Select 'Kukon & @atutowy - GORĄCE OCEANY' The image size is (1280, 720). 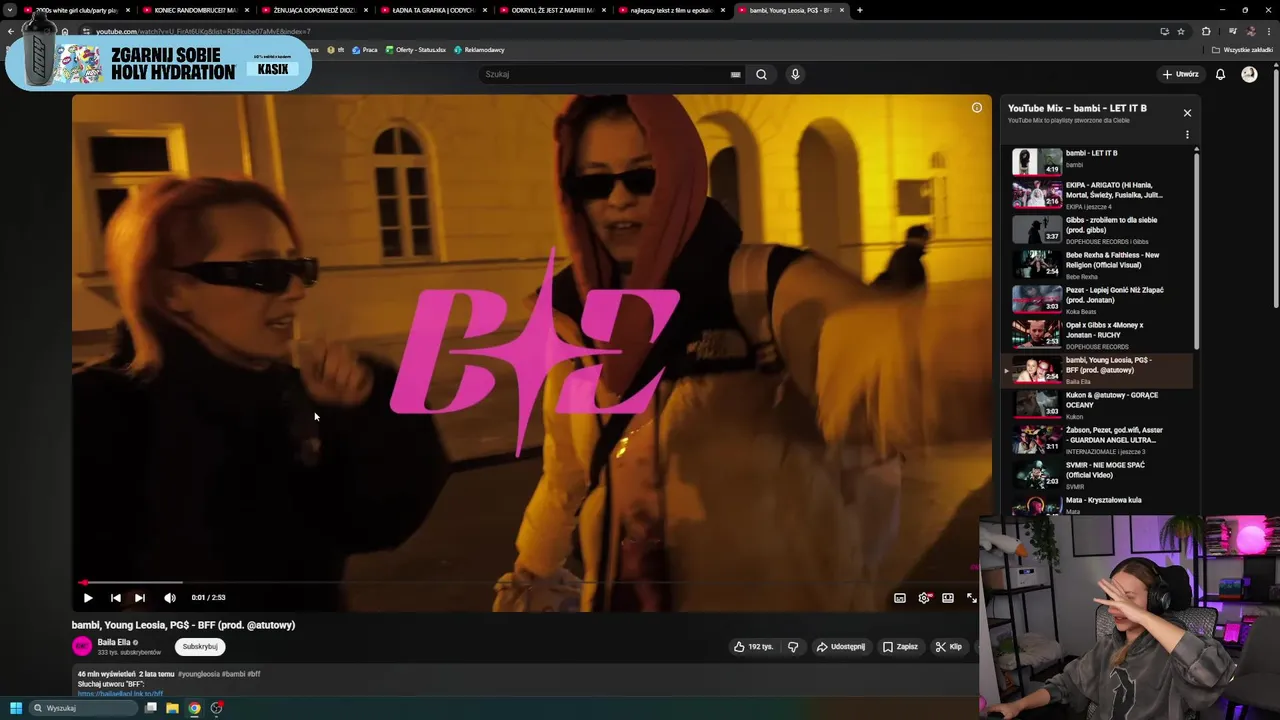(1098, 405)
